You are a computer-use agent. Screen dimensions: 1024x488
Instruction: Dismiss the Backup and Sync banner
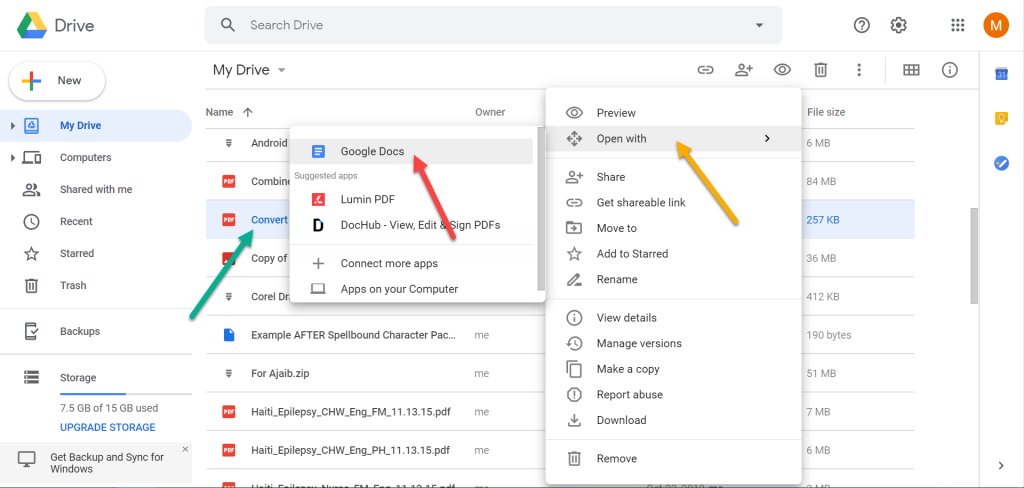[185, 449]
